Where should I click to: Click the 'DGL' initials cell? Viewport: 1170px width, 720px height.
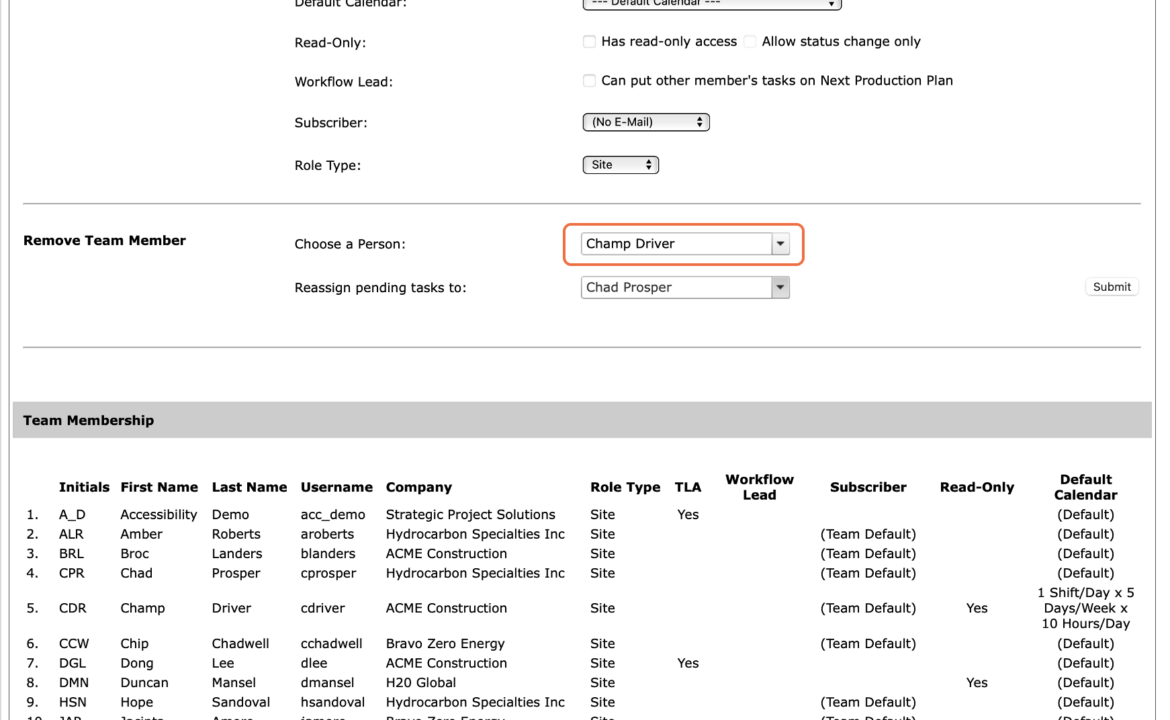72,663
